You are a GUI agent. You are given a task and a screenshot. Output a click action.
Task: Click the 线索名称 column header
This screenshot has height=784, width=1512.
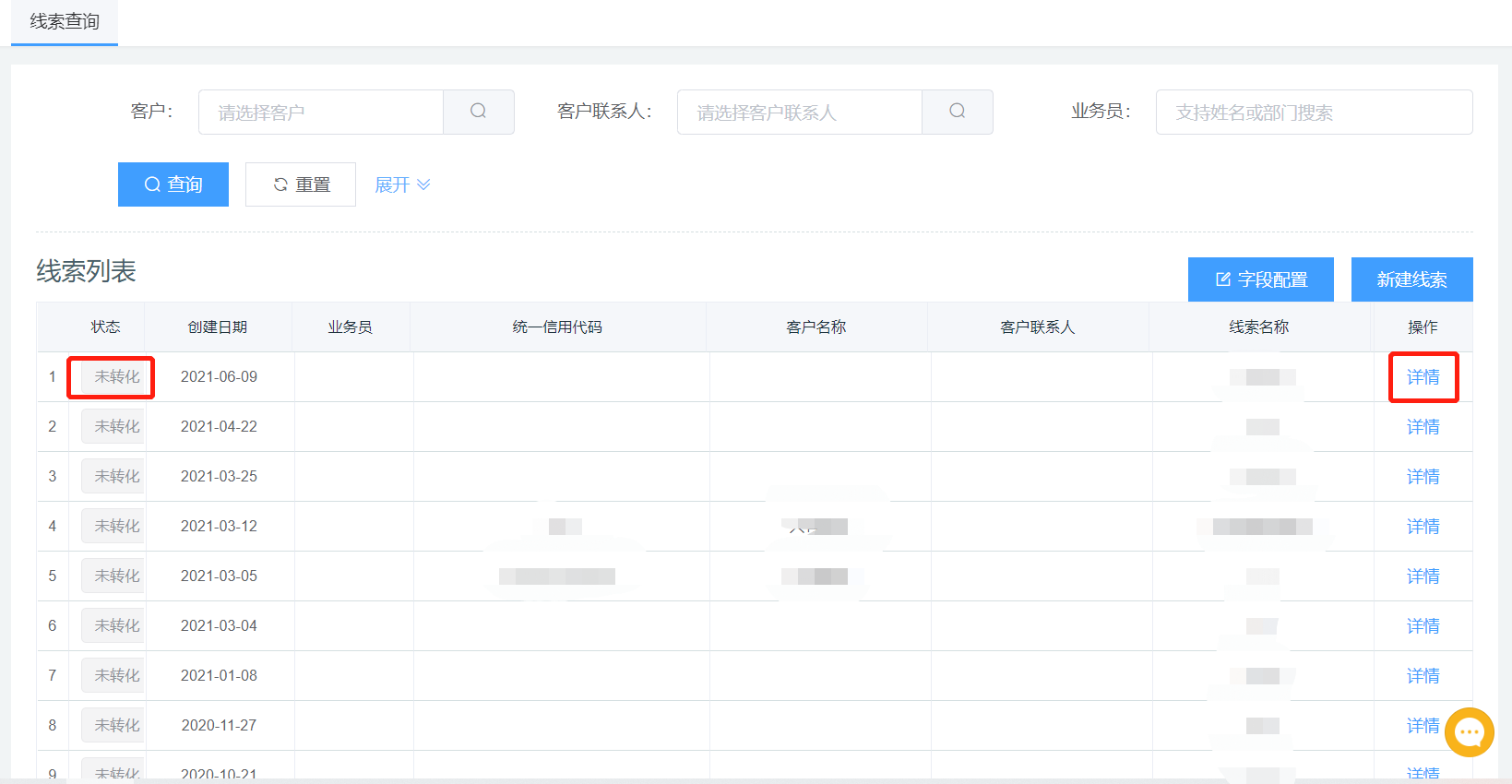(1258, 327)
